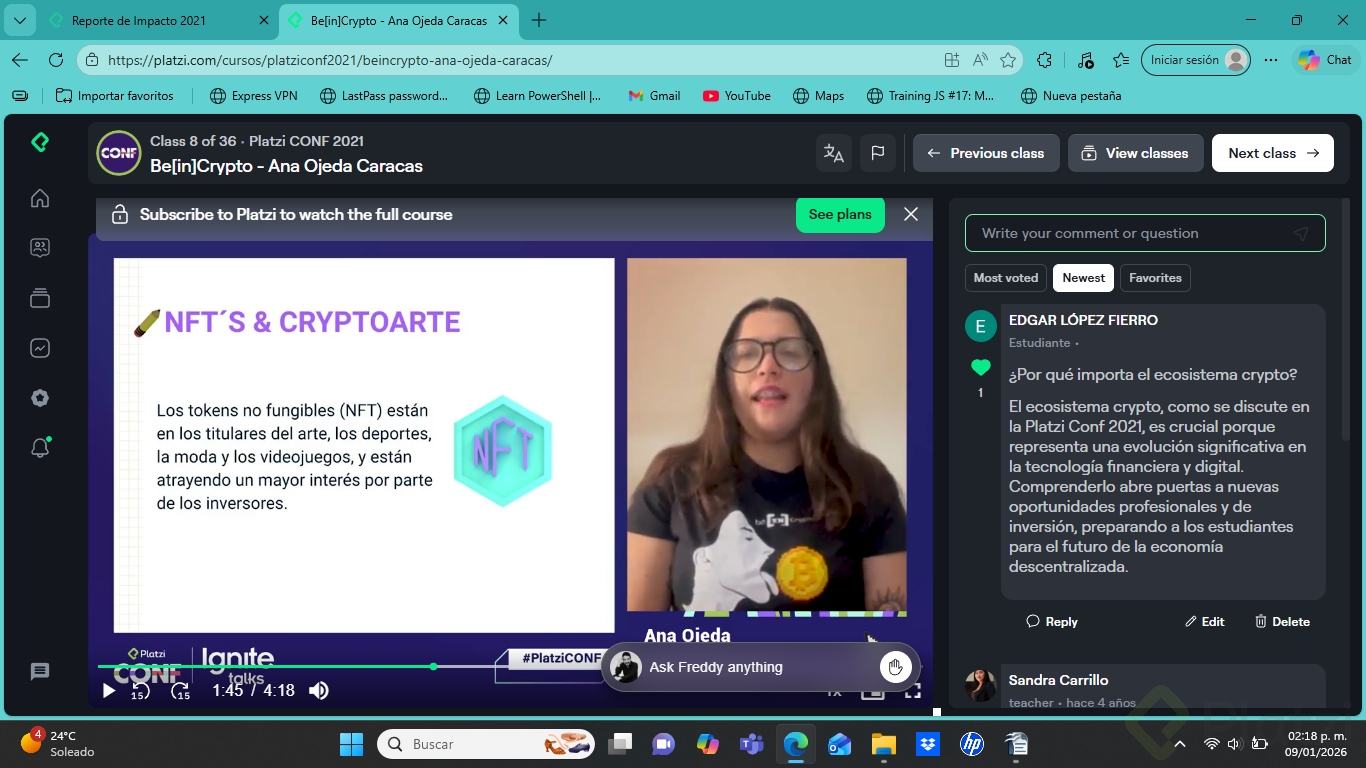Open the Express VPN bookmark
Viewport: 1366px width, 768px height.
point(254,96)
